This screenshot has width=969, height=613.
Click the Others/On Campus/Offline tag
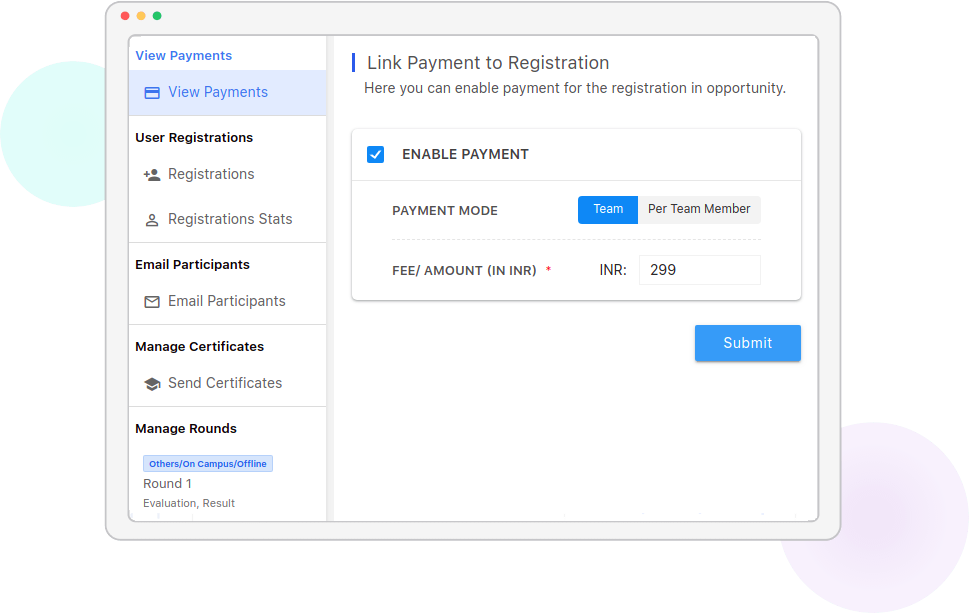[208, 463]
